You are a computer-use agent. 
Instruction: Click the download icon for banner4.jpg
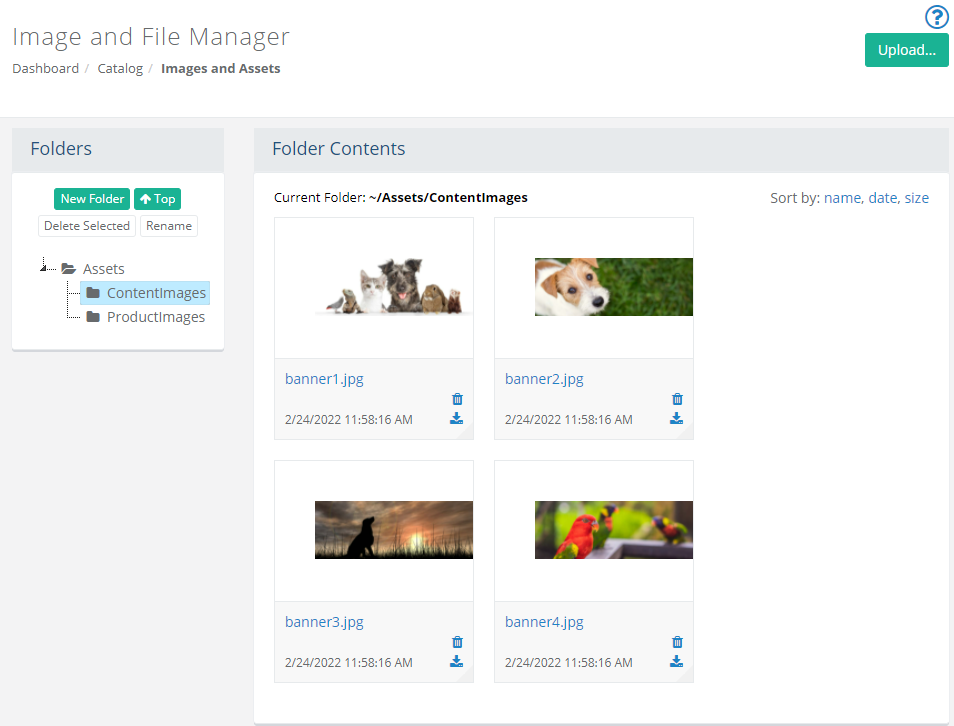[x=676, y=661]
